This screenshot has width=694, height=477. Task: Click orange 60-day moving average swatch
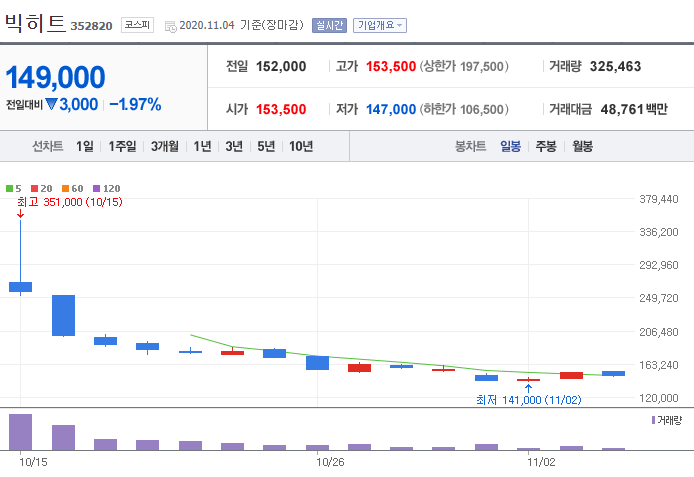pos(66,188)
